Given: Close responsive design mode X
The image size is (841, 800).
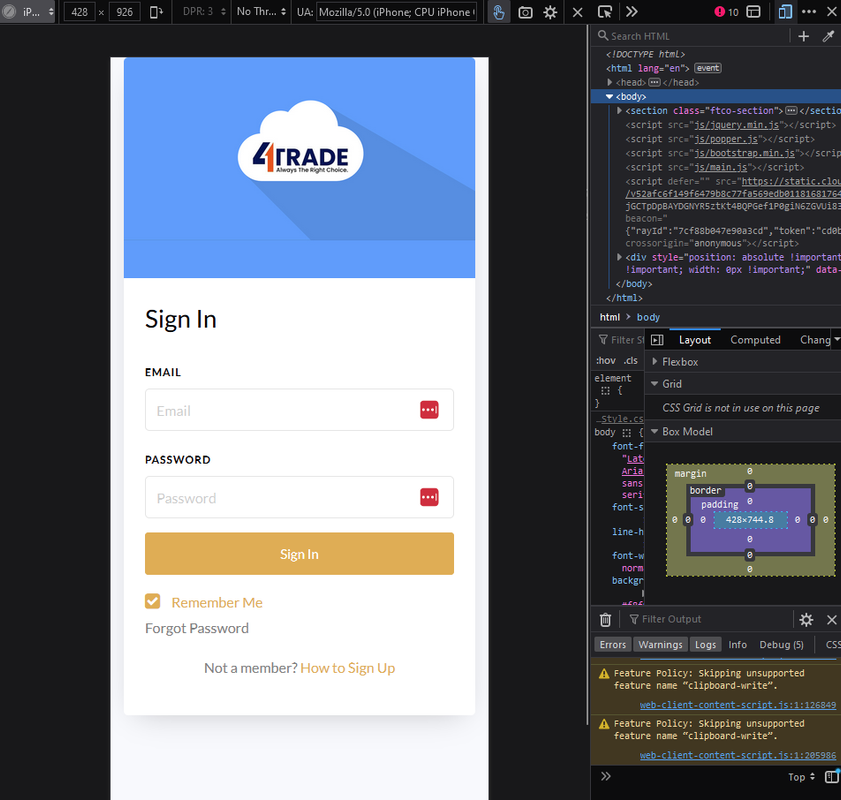Looking at the screenshot, I should (x=578, y=12).
